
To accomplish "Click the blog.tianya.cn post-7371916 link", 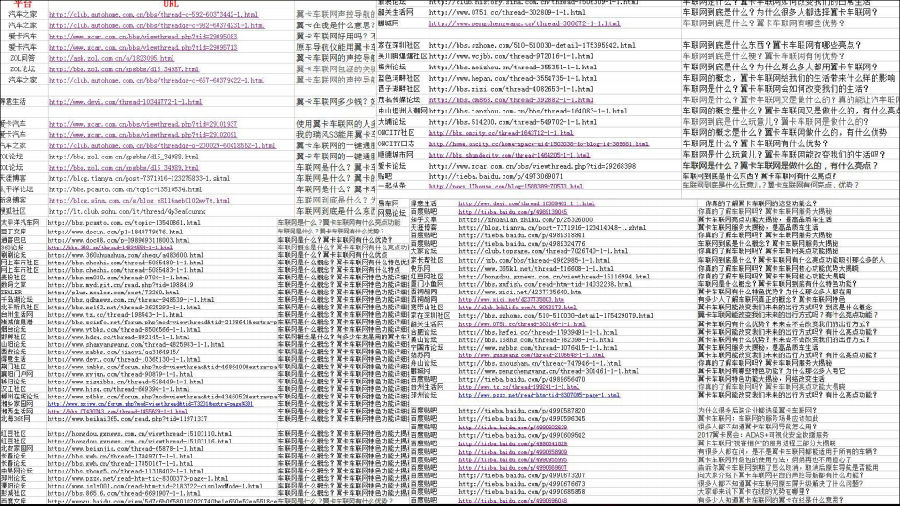I will (x=138, y=177).
